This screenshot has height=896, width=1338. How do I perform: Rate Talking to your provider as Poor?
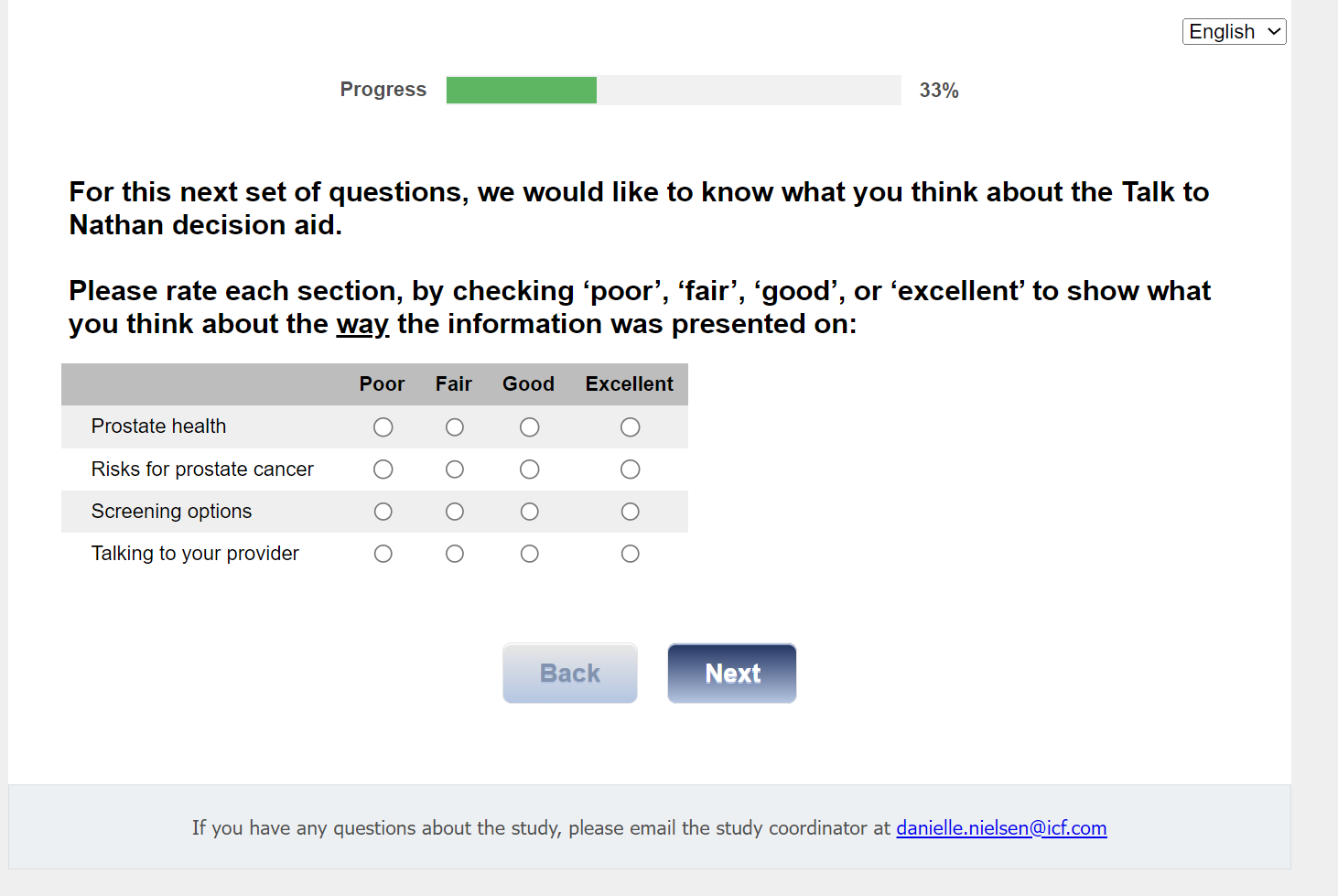(383, 554)
